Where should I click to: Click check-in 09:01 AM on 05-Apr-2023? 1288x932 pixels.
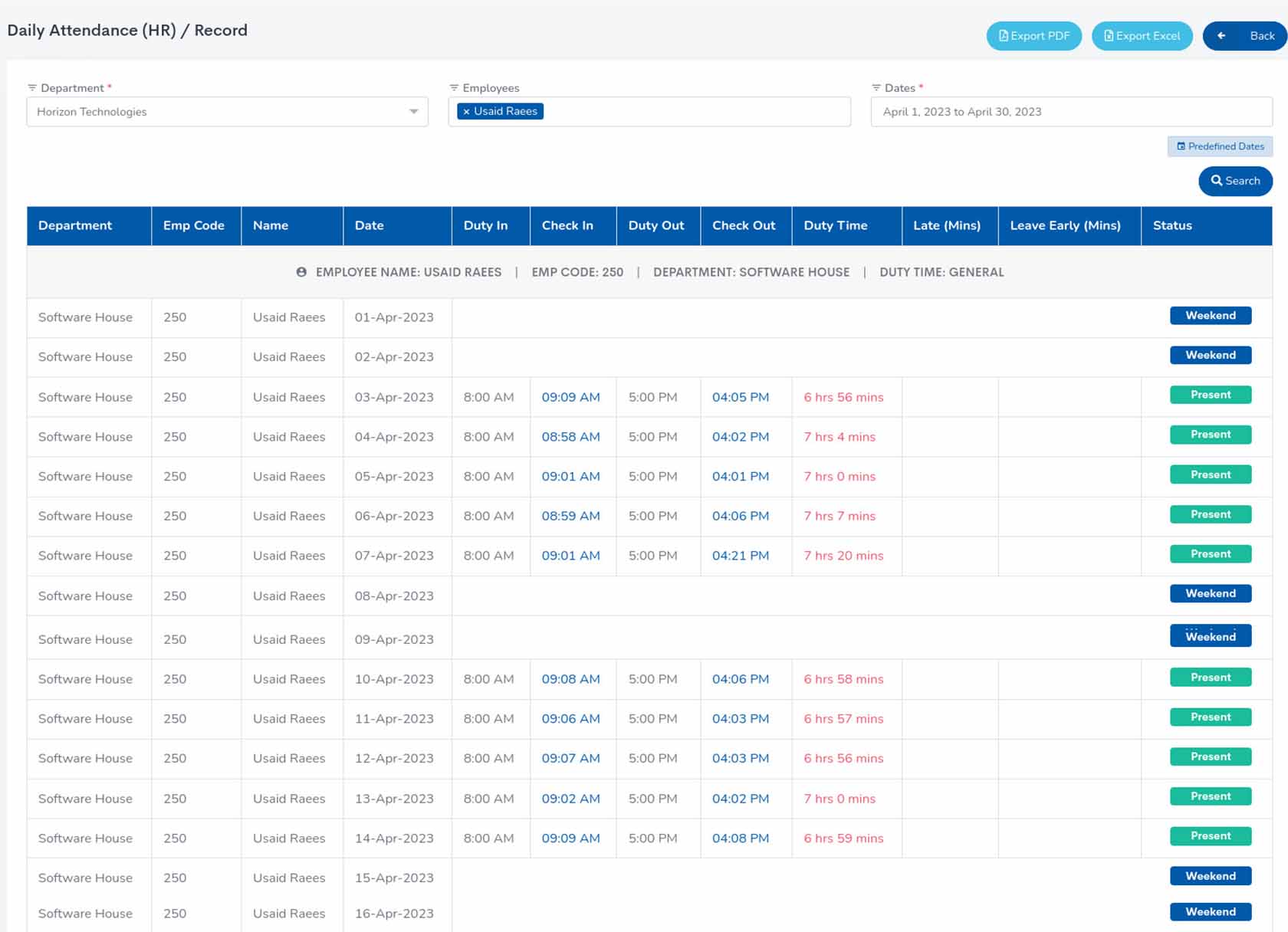coord(570,477)
